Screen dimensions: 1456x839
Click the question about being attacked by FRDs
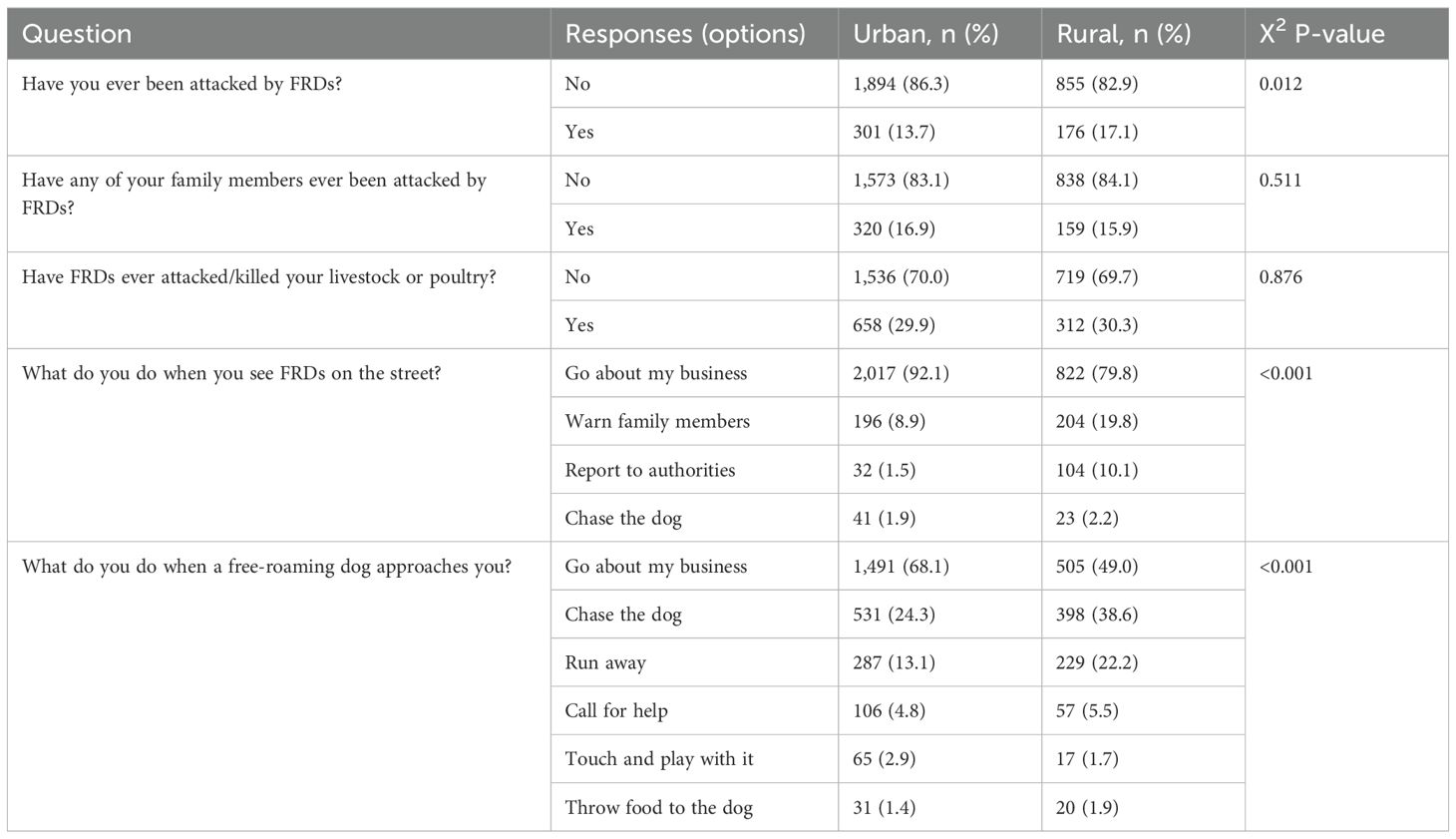click(182, 84)
